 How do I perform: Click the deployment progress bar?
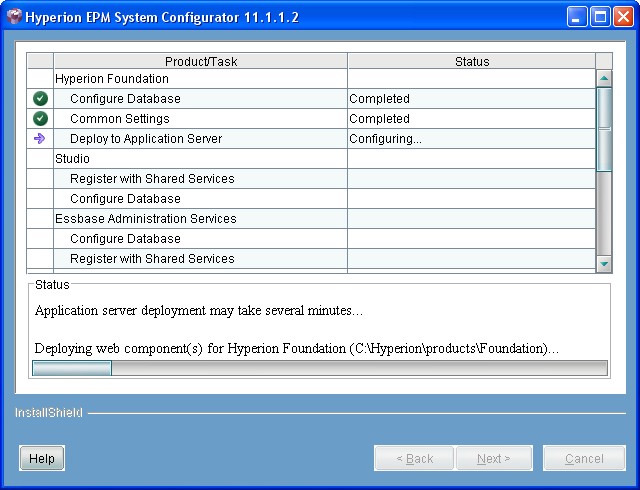[319, 368]
